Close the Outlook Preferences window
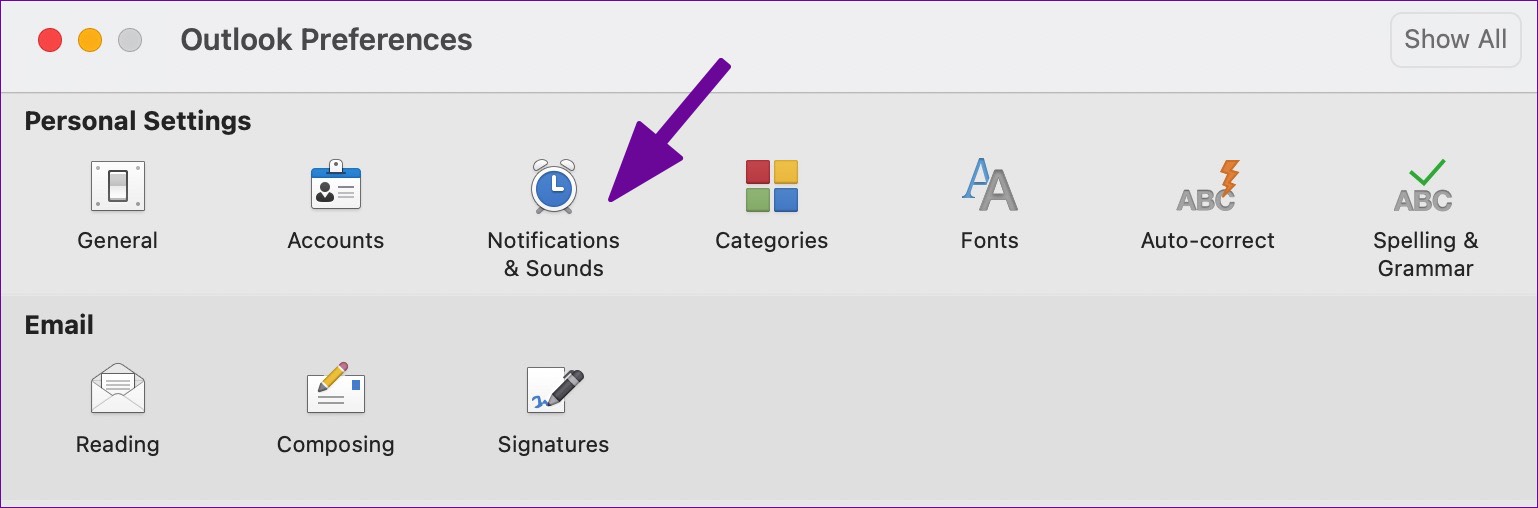 click(x=50, y=40)
